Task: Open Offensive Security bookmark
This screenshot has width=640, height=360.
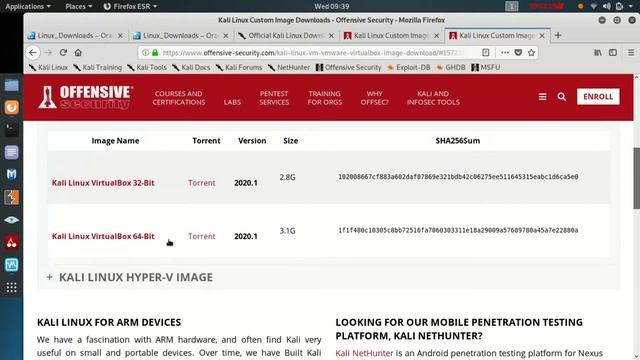Action: point(349,67)
